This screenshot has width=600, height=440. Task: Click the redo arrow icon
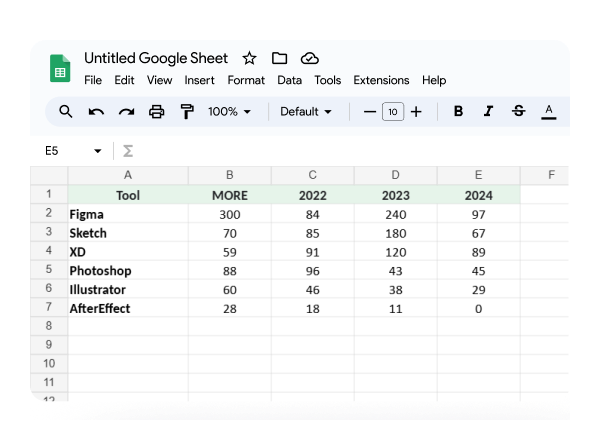[x=126, y=112]
